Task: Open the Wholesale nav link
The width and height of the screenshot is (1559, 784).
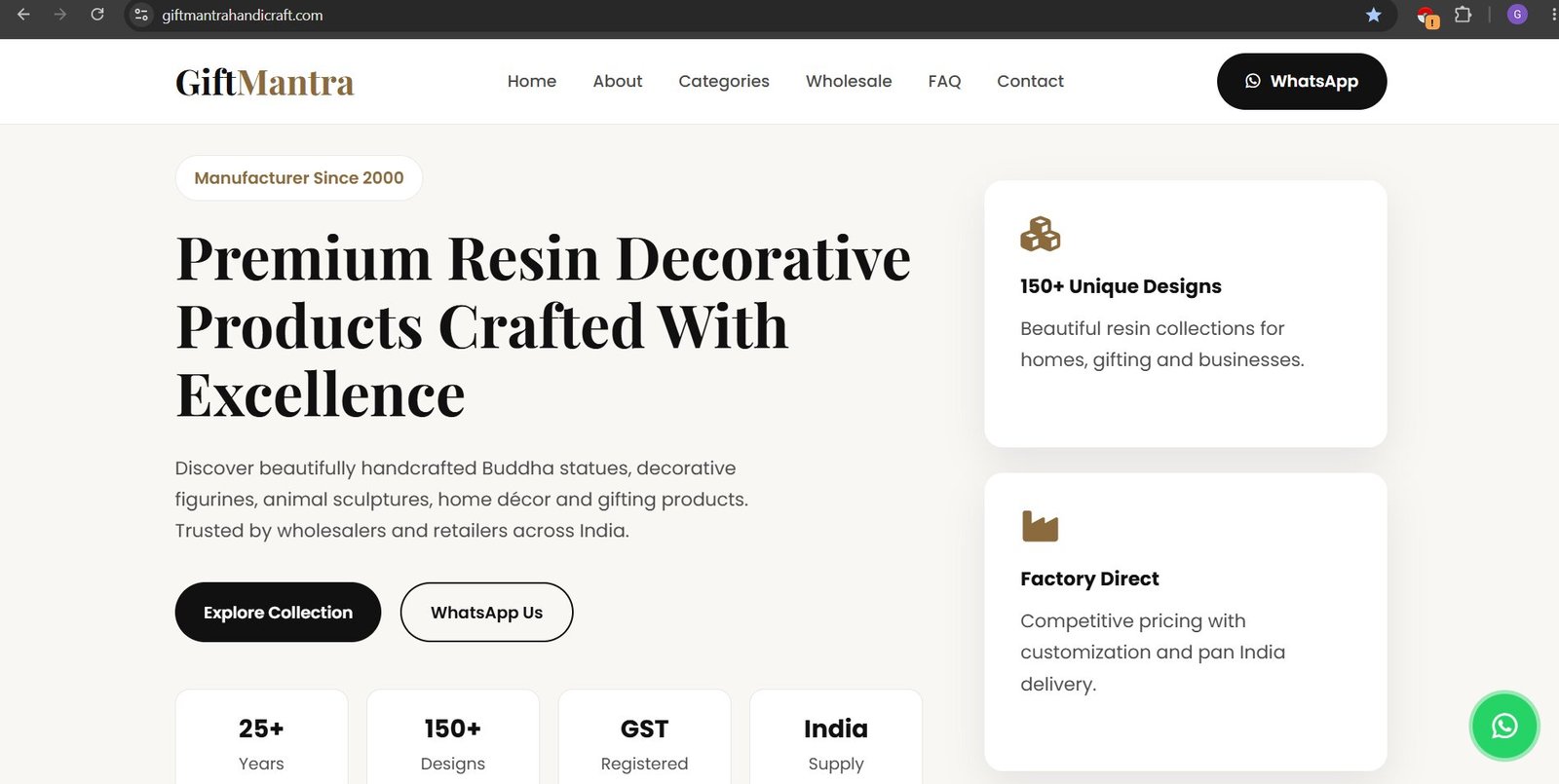Action: pos(849,81)
